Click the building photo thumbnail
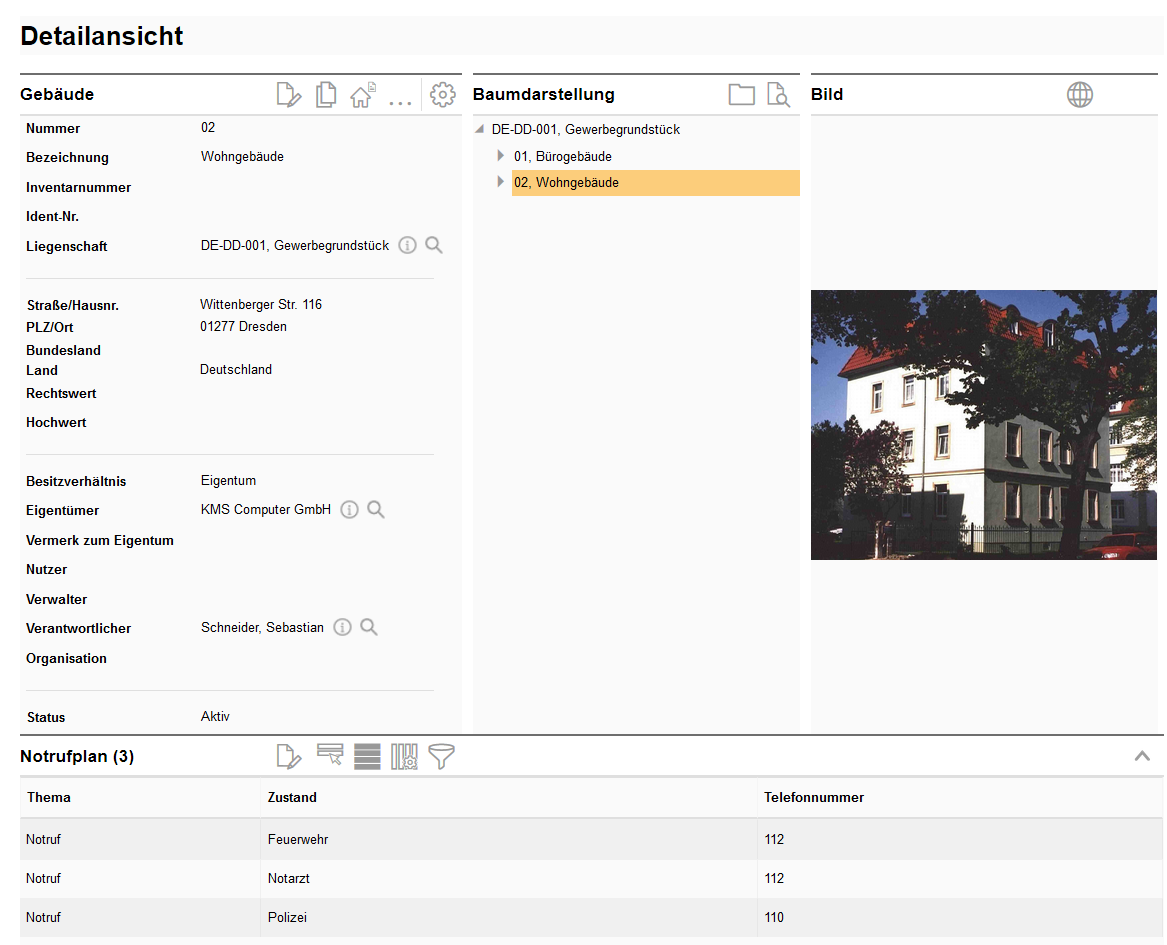The height and width of the screenshot is (945, 1167). tap(983, 425)
